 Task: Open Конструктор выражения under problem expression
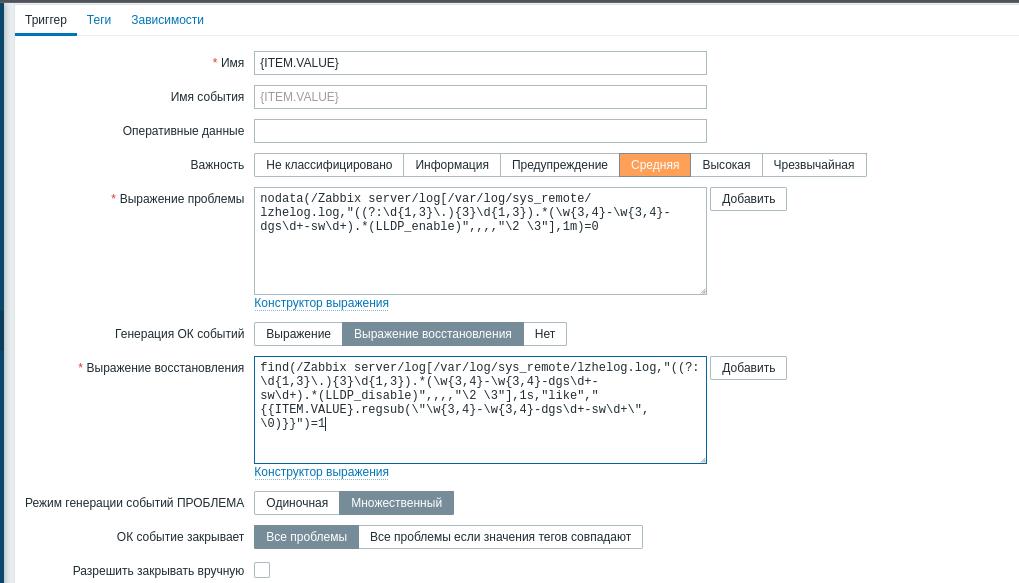[x=321, y=303]
